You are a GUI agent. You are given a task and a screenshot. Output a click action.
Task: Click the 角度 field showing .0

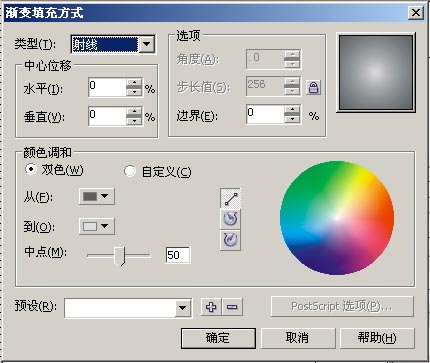point(266,59)
